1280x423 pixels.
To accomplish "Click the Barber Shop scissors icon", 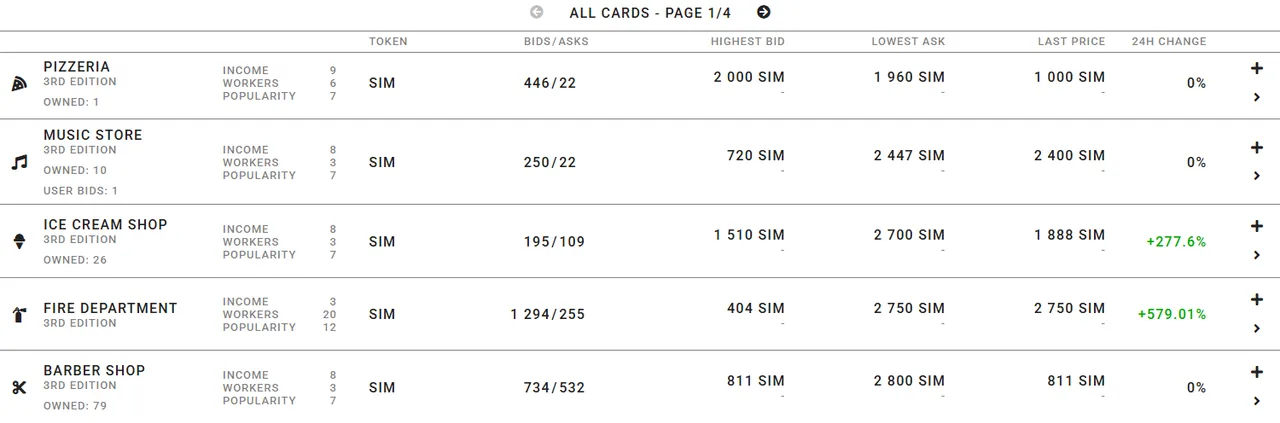I will point(19,388).
